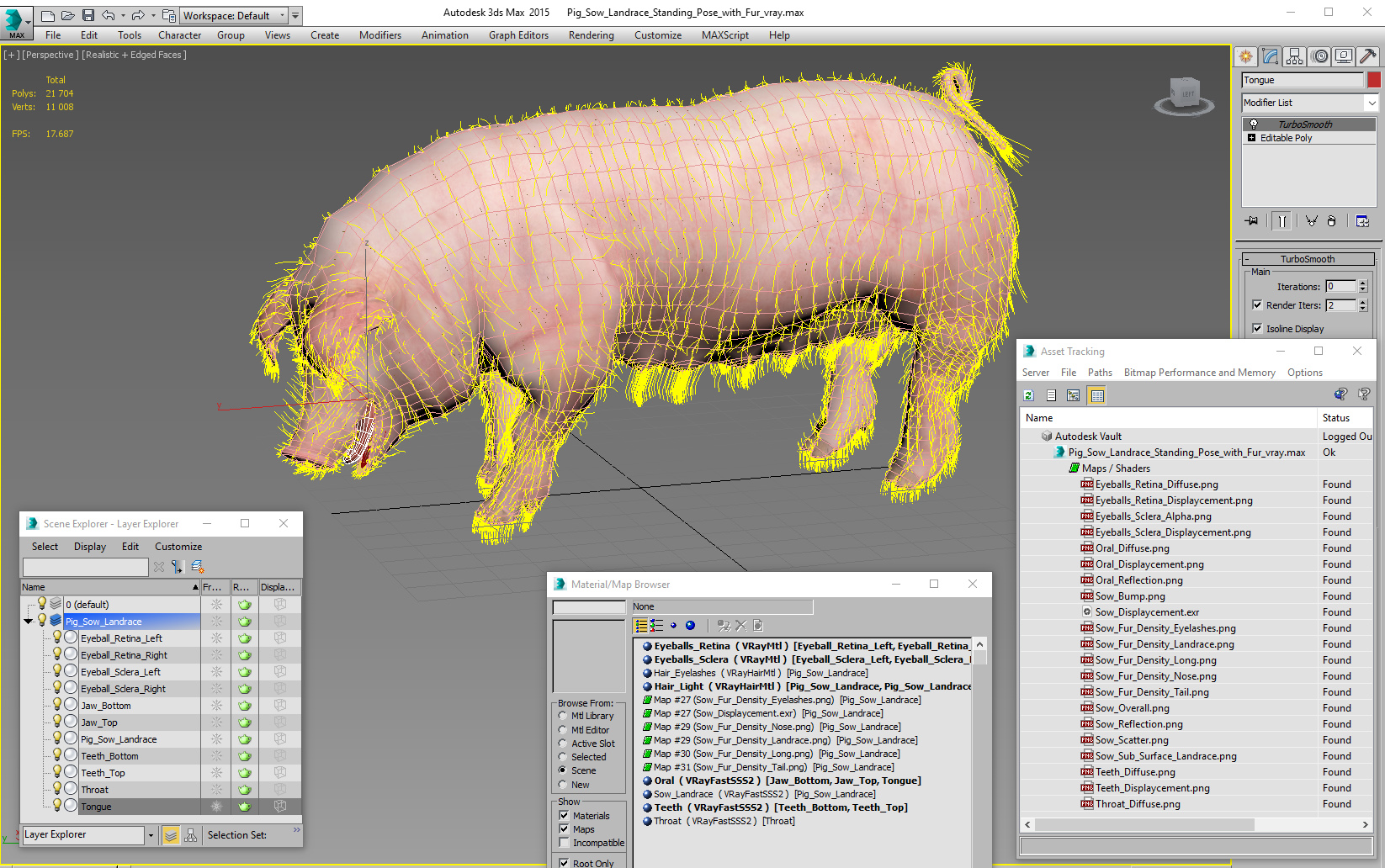Click the Redo arrow icon

pyautogui.click(x=137, y=15)
